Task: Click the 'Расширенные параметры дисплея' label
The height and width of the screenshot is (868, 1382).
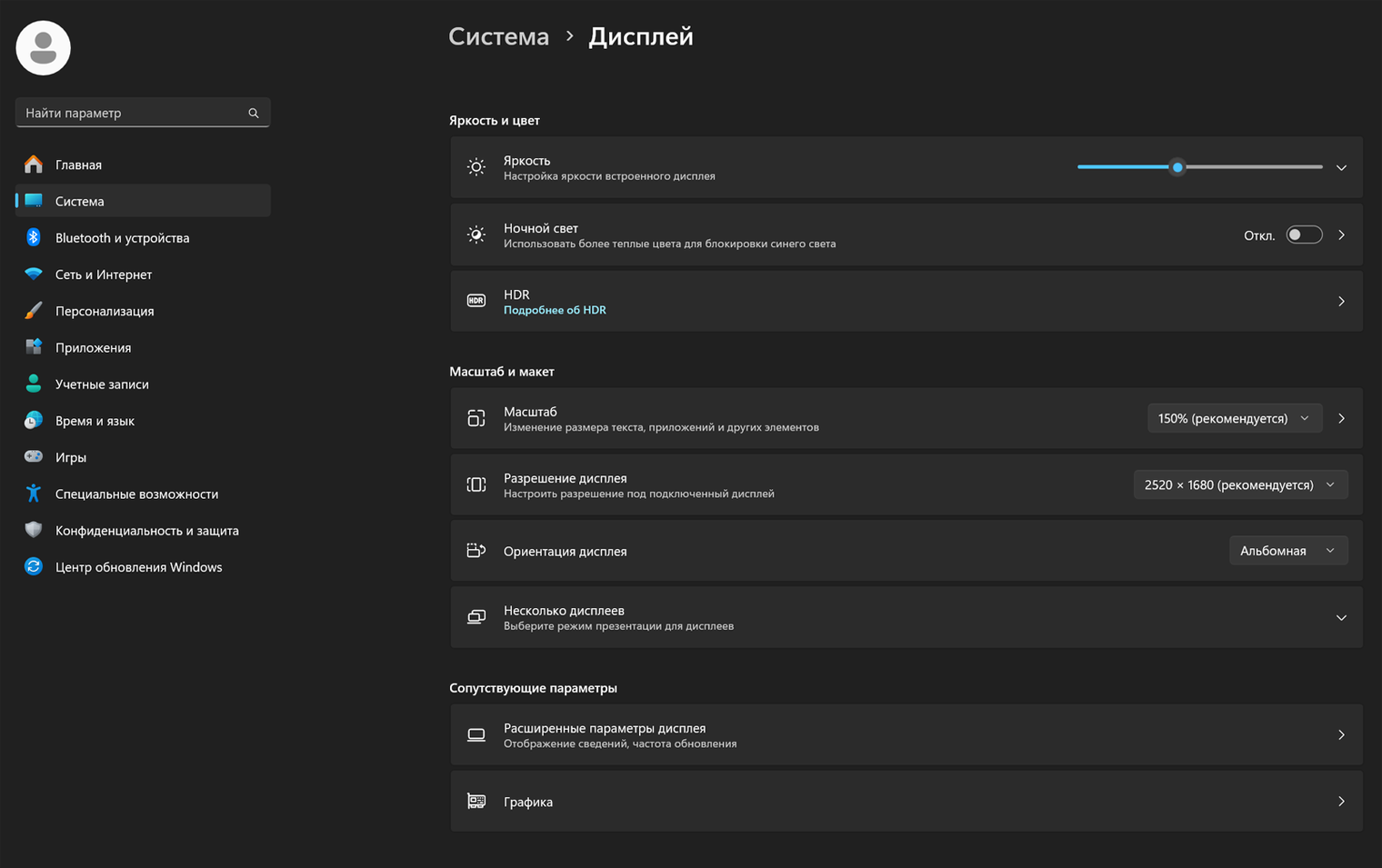Action: click(x=605, y=728)
